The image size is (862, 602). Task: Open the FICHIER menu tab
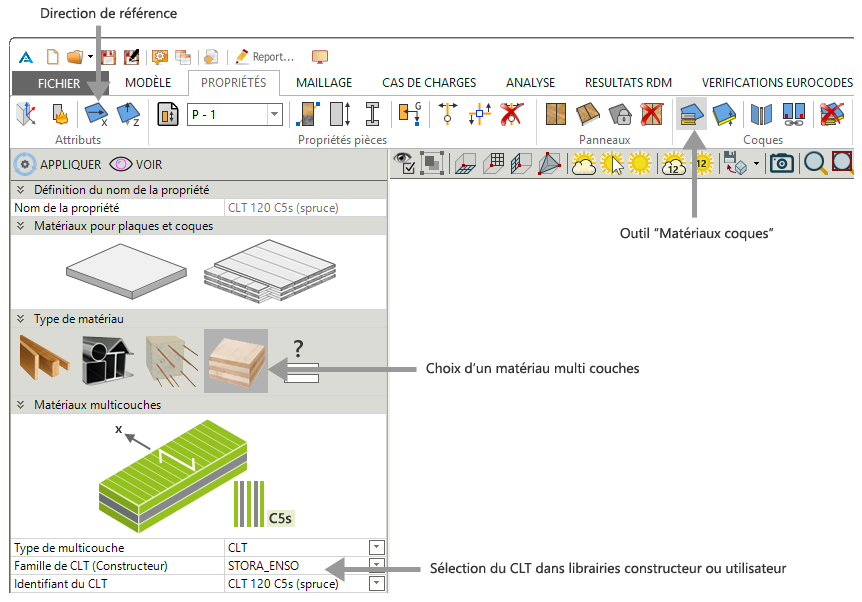(59, 83)
